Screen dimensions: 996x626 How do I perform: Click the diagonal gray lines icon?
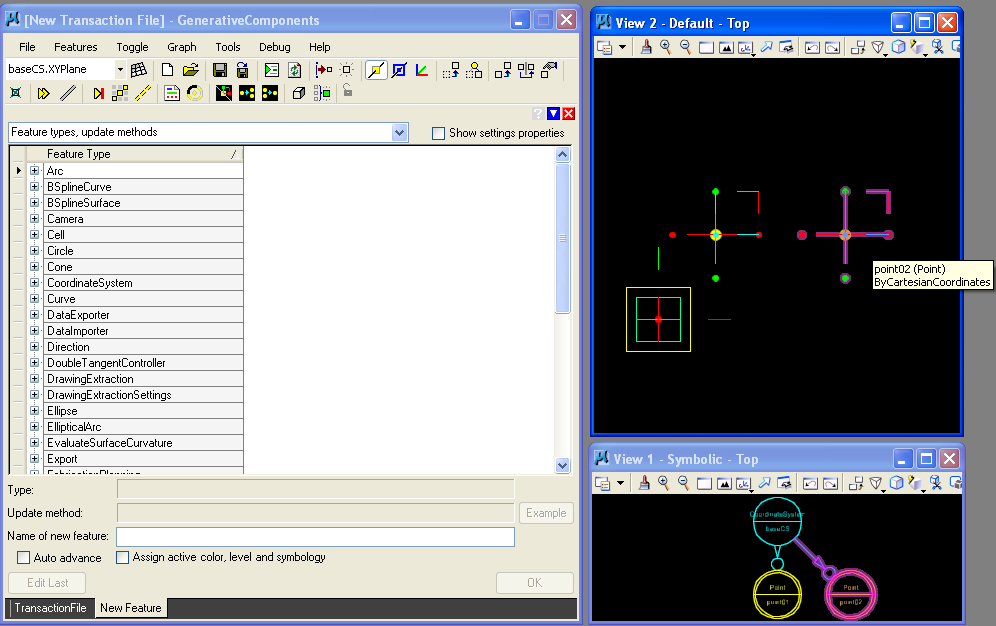[68, 93]
